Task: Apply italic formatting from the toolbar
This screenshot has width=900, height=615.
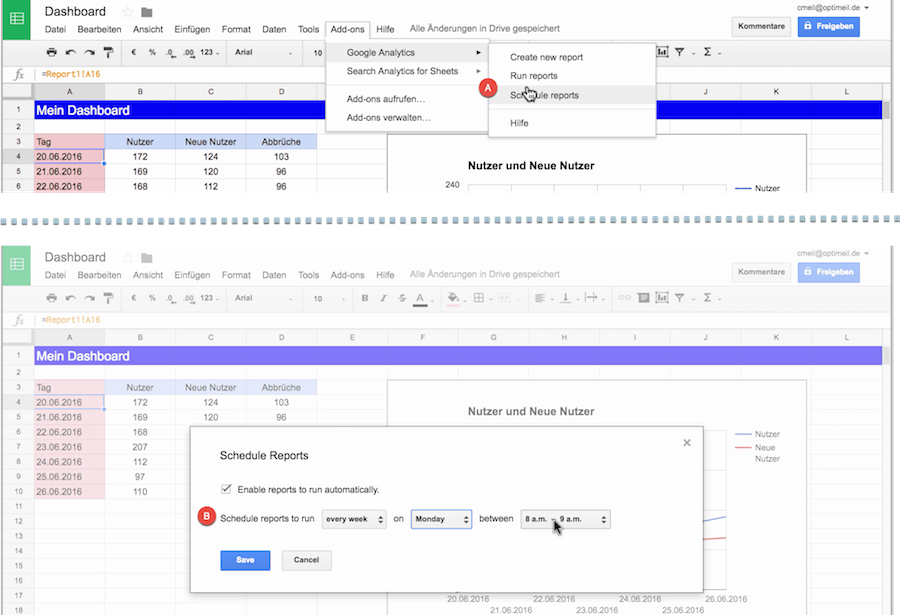Action: click(383, 298)
